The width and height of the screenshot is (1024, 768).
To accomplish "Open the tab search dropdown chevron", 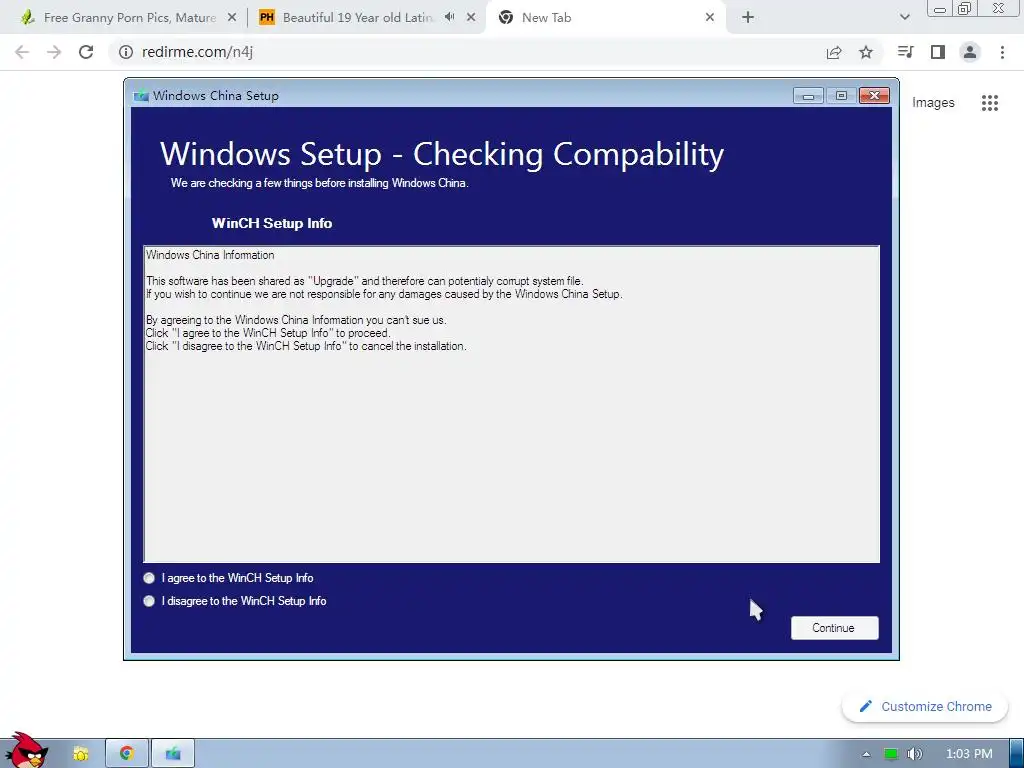I will (904, 17).
